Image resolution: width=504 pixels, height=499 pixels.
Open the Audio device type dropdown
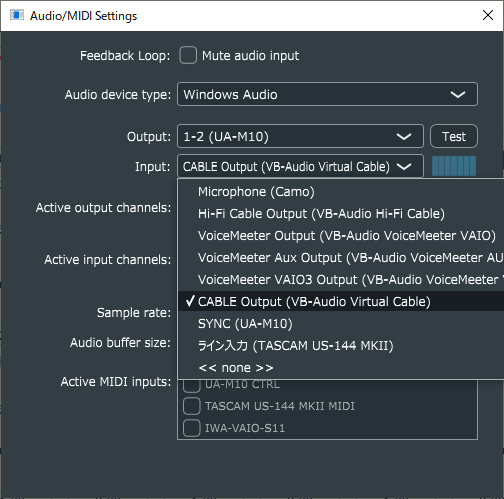tap(327, 94)
